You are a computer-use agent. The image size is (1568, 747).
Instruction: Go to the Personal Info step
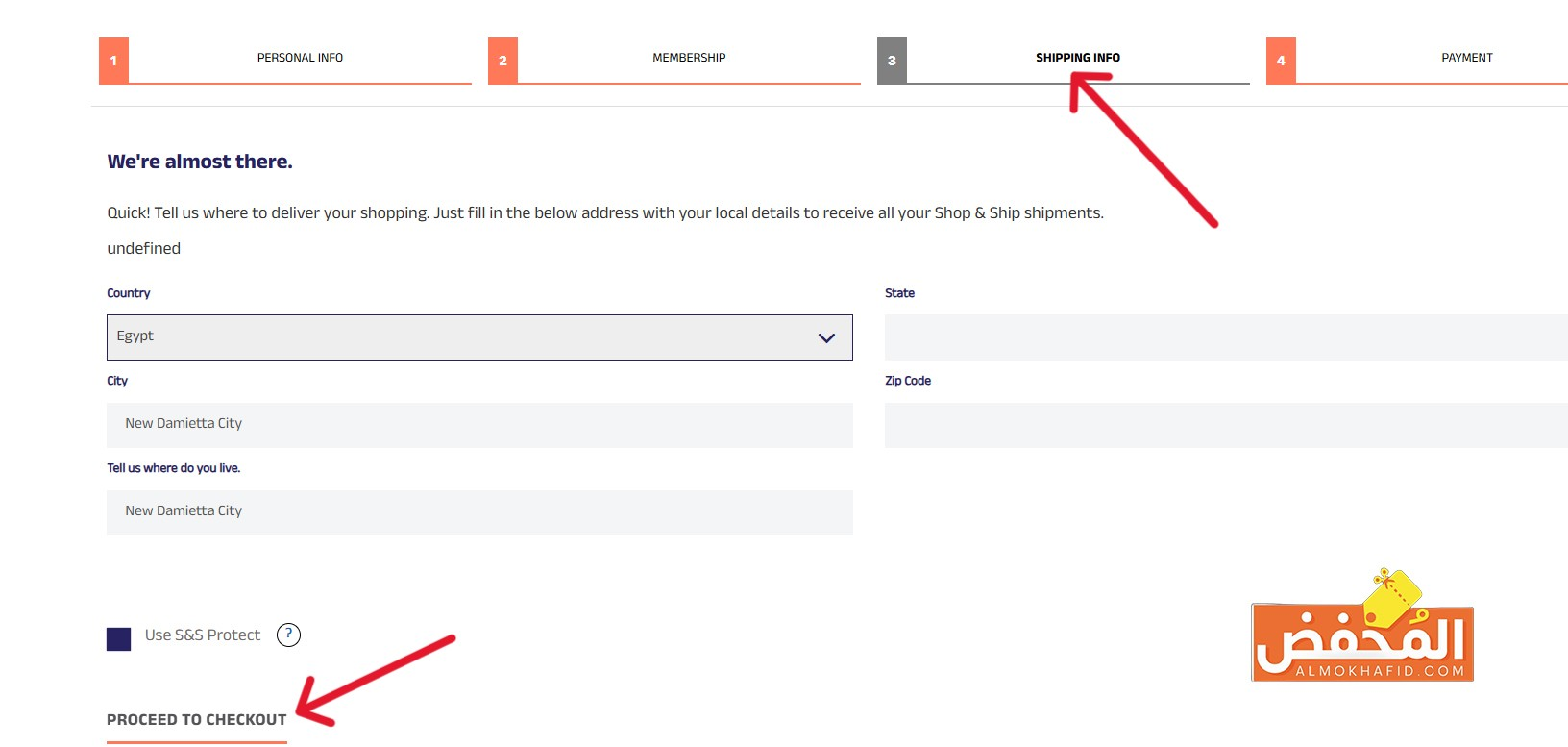point(300,58)
